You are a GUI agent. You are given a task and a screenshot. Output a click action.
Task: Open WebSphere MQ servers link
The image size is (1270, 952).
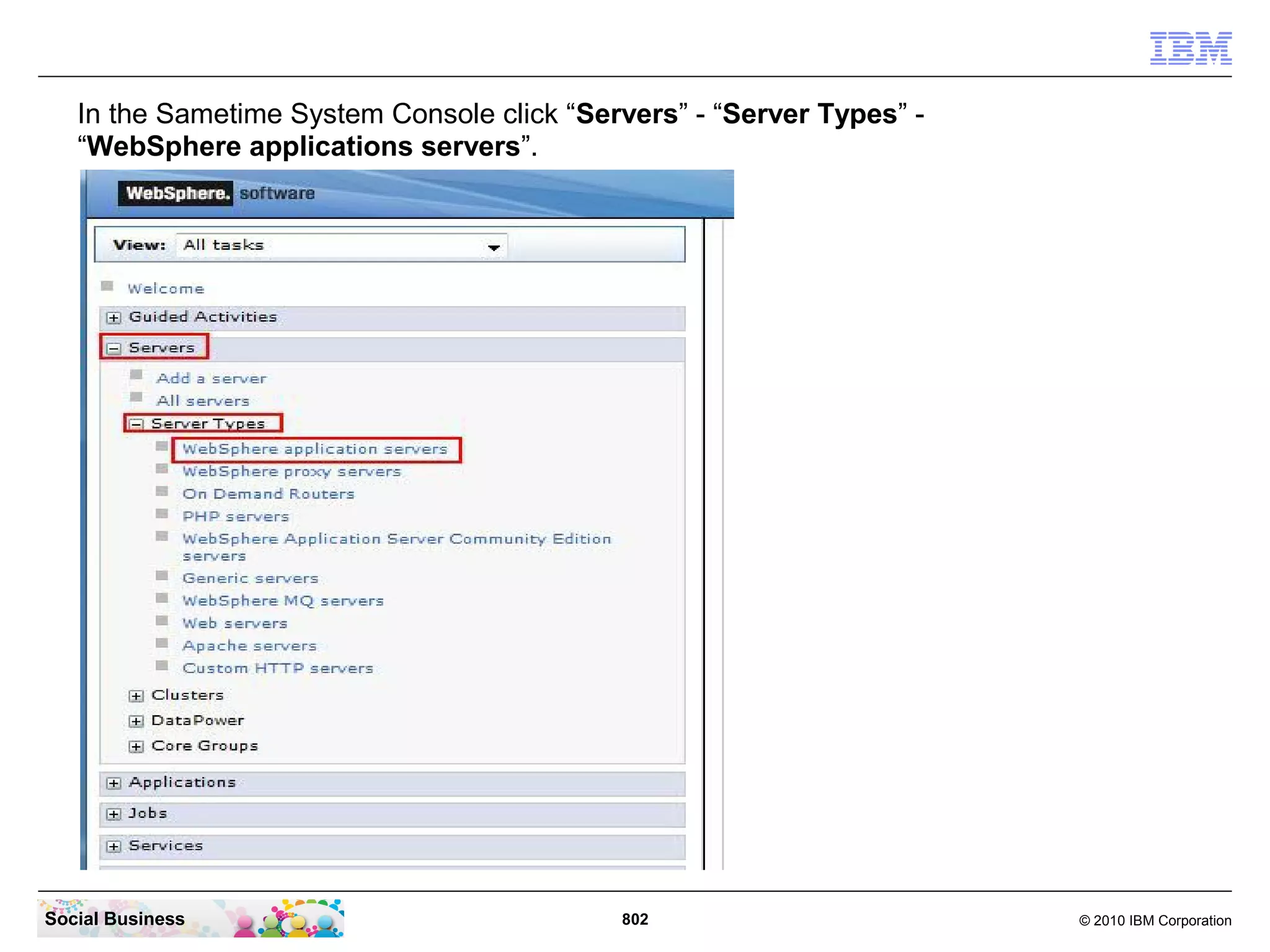tap(283, 601)
